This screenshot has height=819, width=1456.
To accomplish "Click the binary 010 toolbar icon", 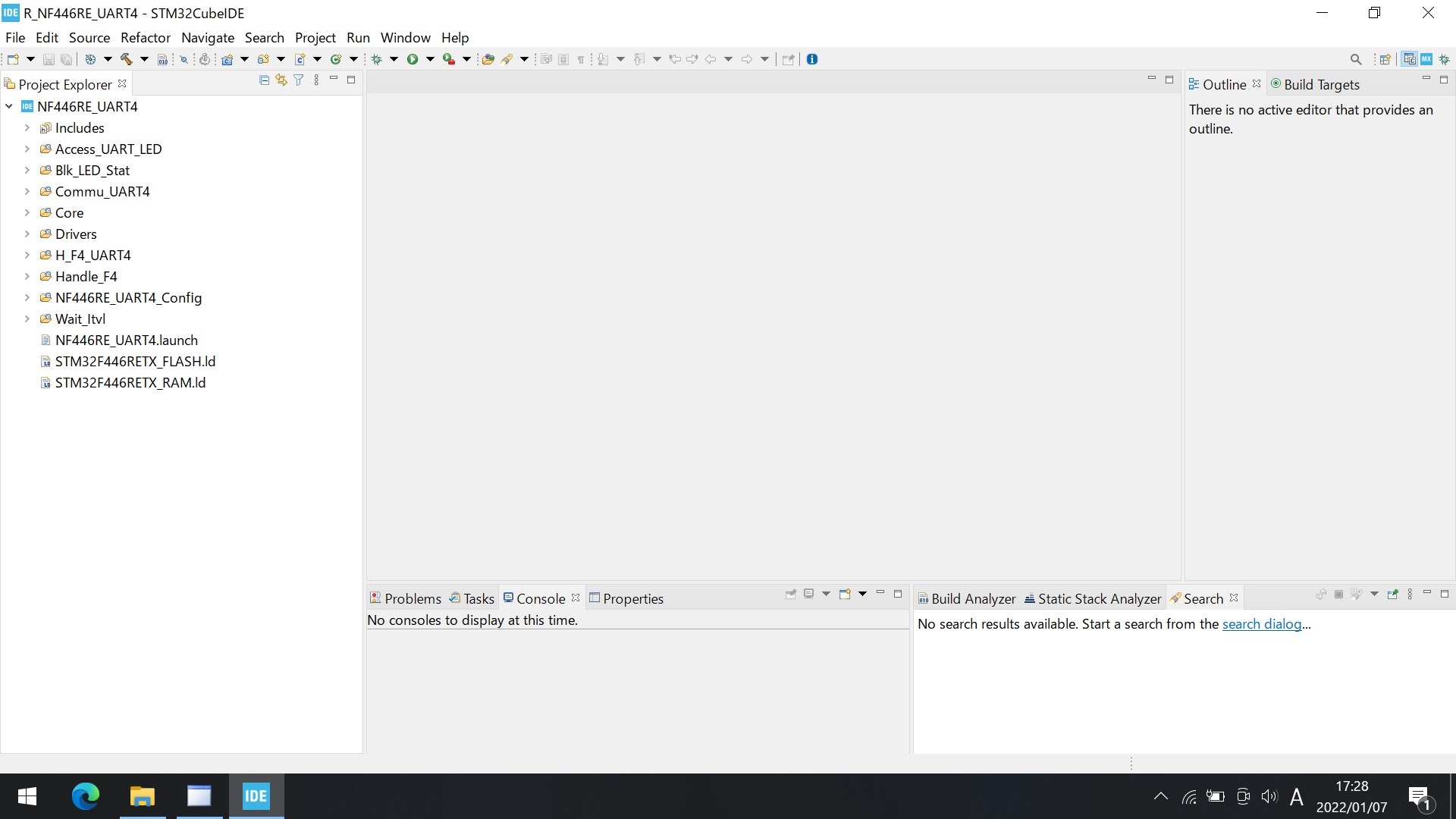I will [x=162, y=59].
